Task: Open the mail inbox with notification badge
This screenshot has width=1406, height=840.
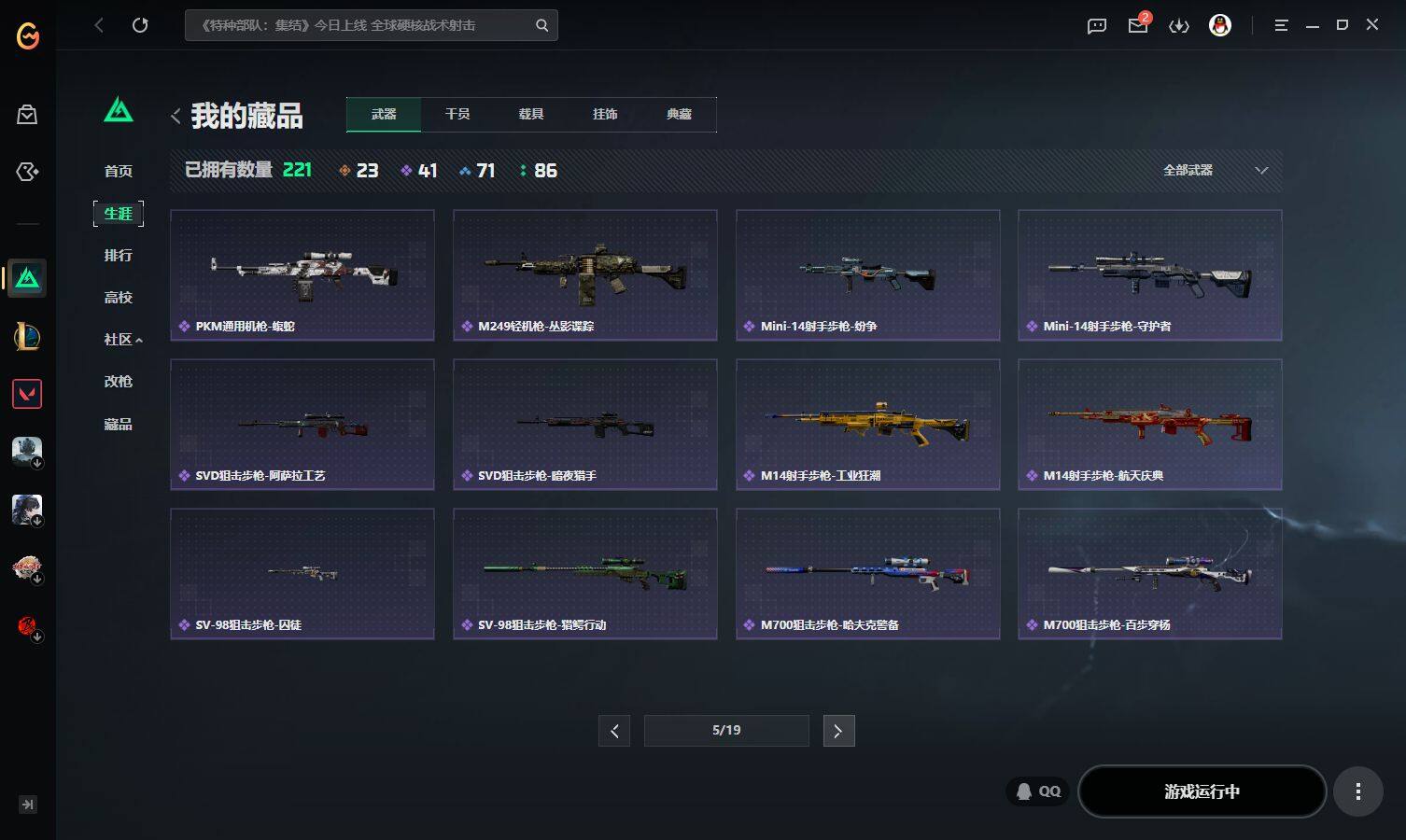Action: (x=1138, y=24)
